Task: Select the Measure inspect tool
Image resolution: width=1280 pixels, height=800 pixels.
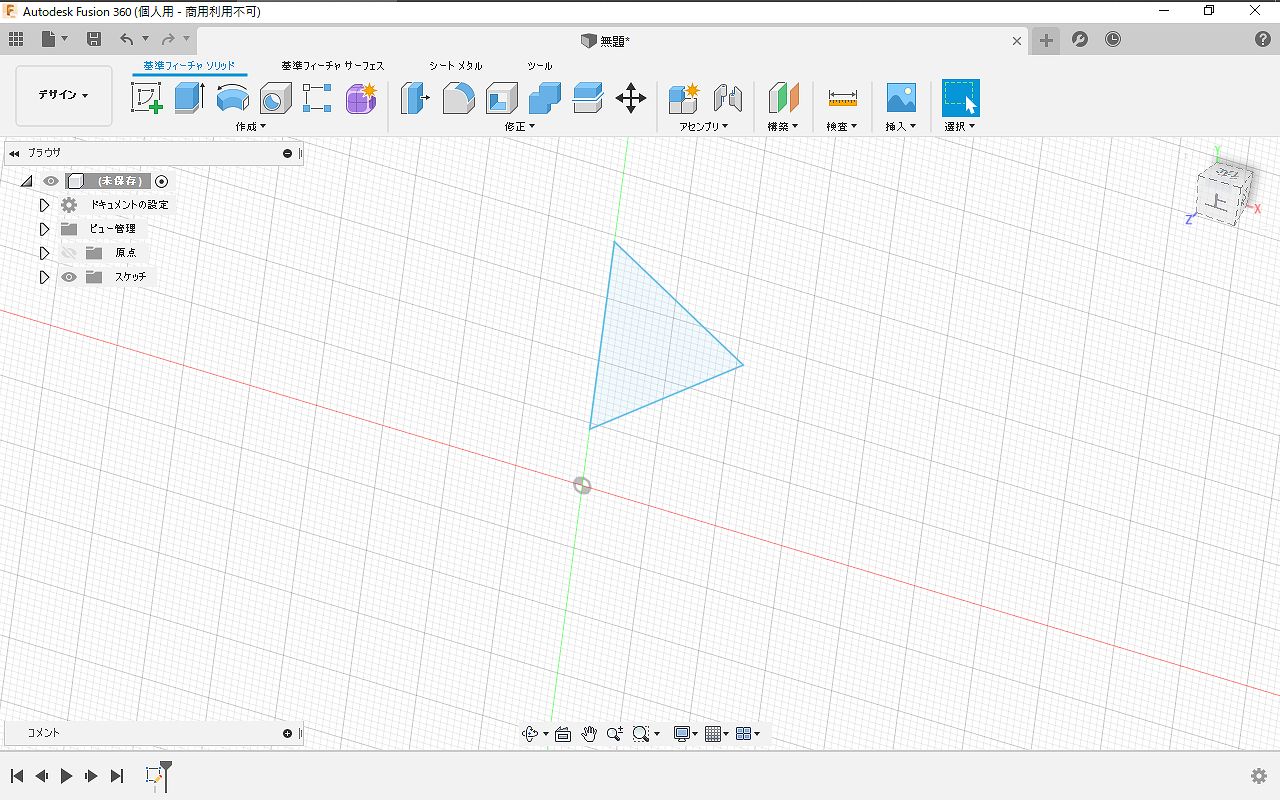Action: (843, 98)
